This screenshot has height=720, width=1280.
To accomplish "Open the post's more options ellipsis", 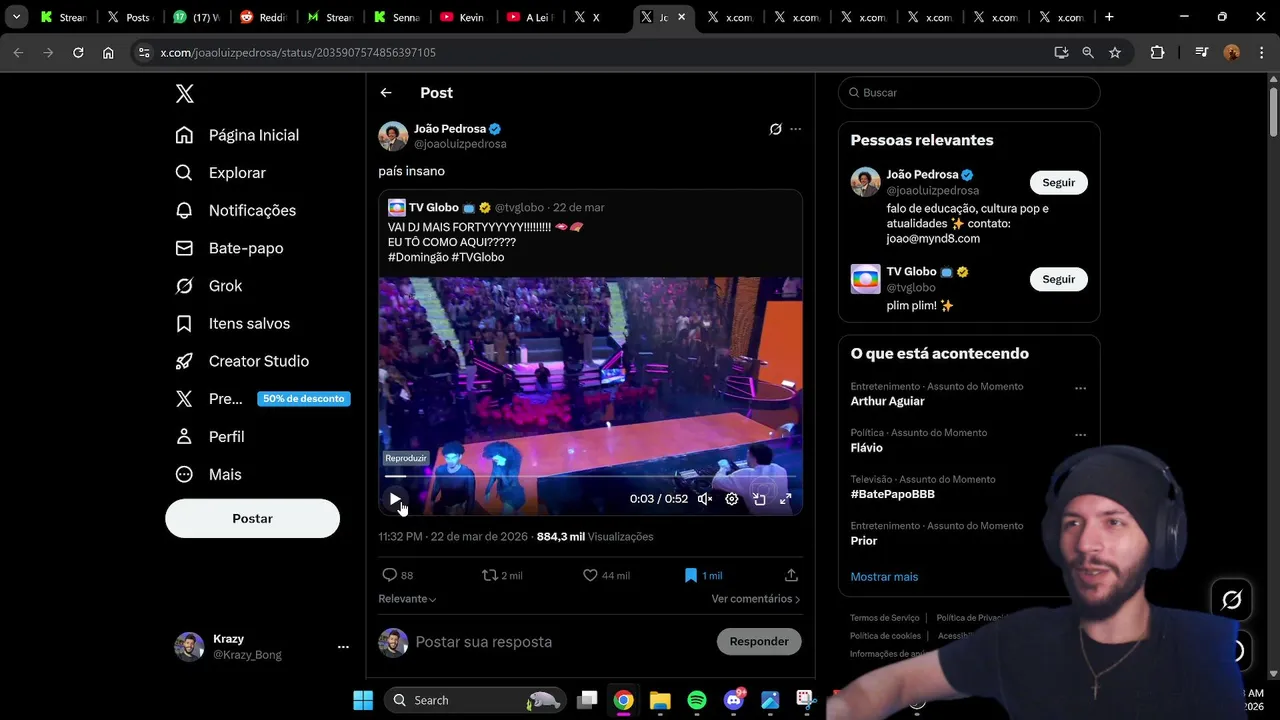I will point(795,129).
